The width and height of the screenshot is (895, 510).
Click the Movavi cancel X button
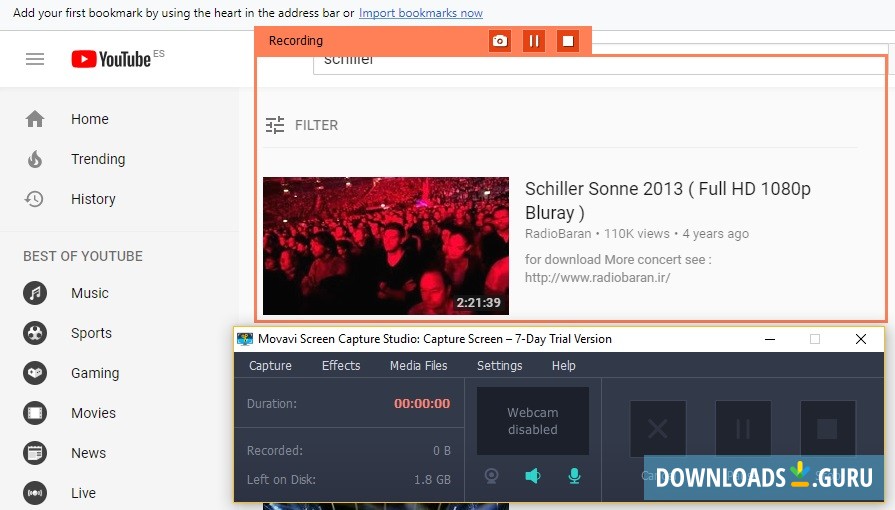[x=658, y=429]
